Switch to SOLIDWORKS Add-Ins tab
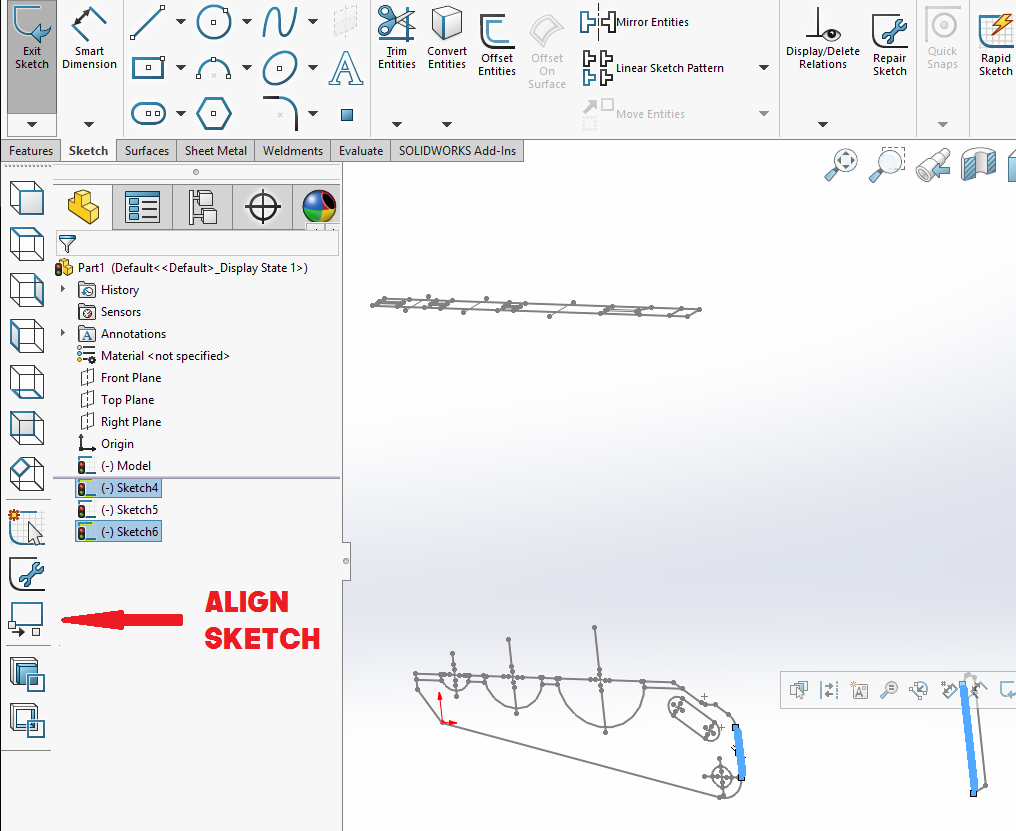Image resolution: width=1016 pixels, height=831 pixels. click(x=457, y=150)
